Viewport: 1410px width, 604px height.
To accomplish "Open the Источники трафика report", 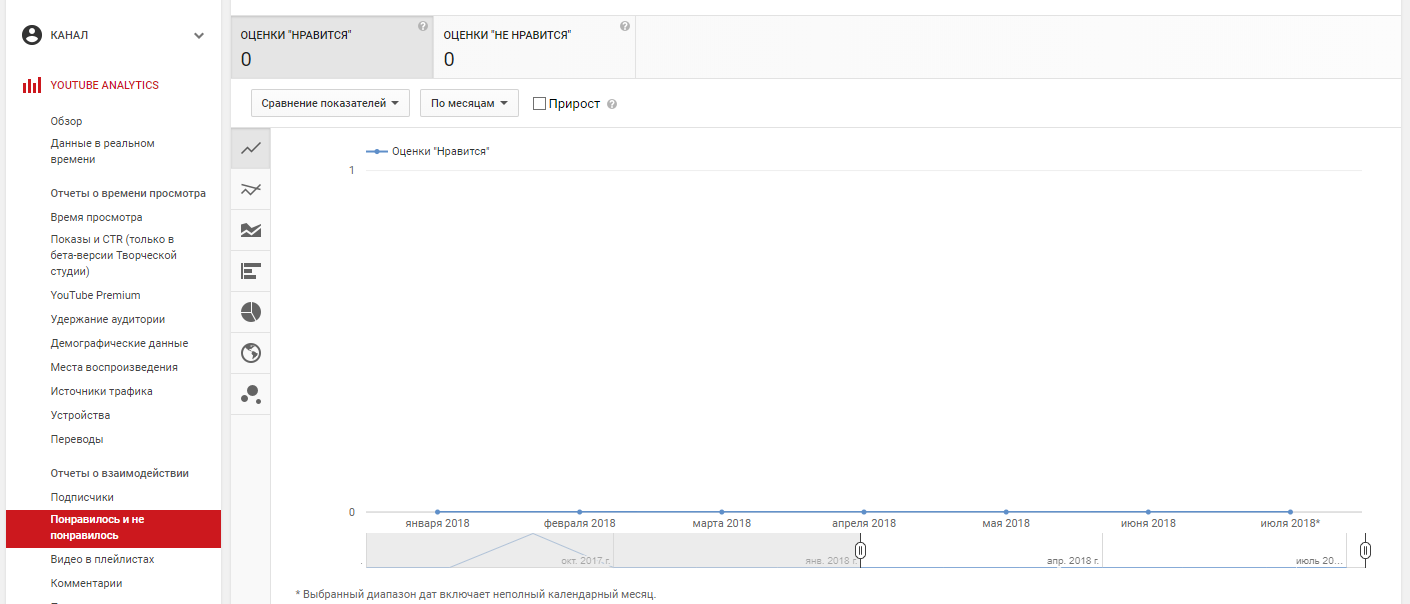I will click(x=101, y=391).
